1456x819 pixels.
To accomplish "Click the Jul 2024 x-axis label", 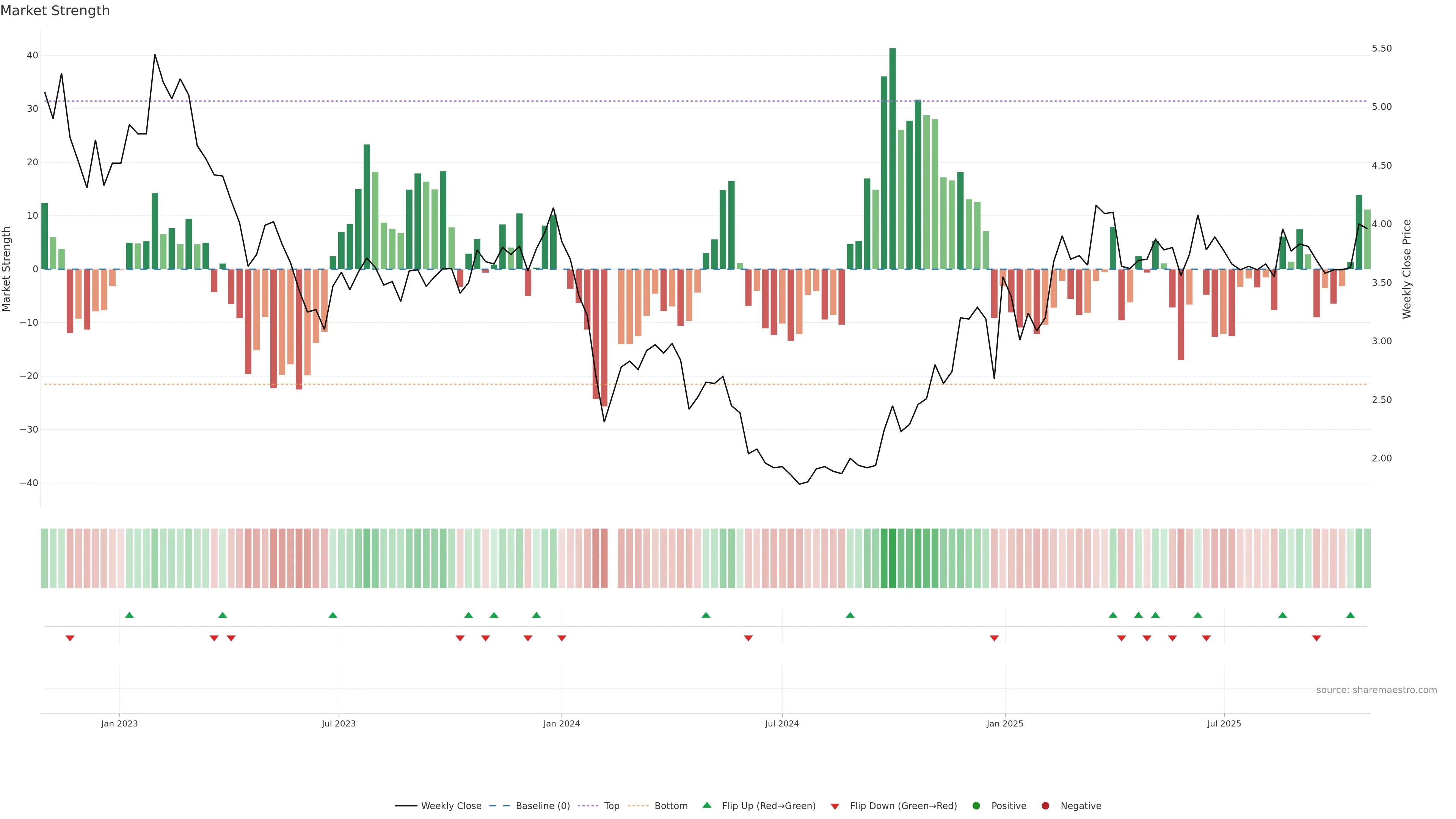I will (x=782, y=723).
